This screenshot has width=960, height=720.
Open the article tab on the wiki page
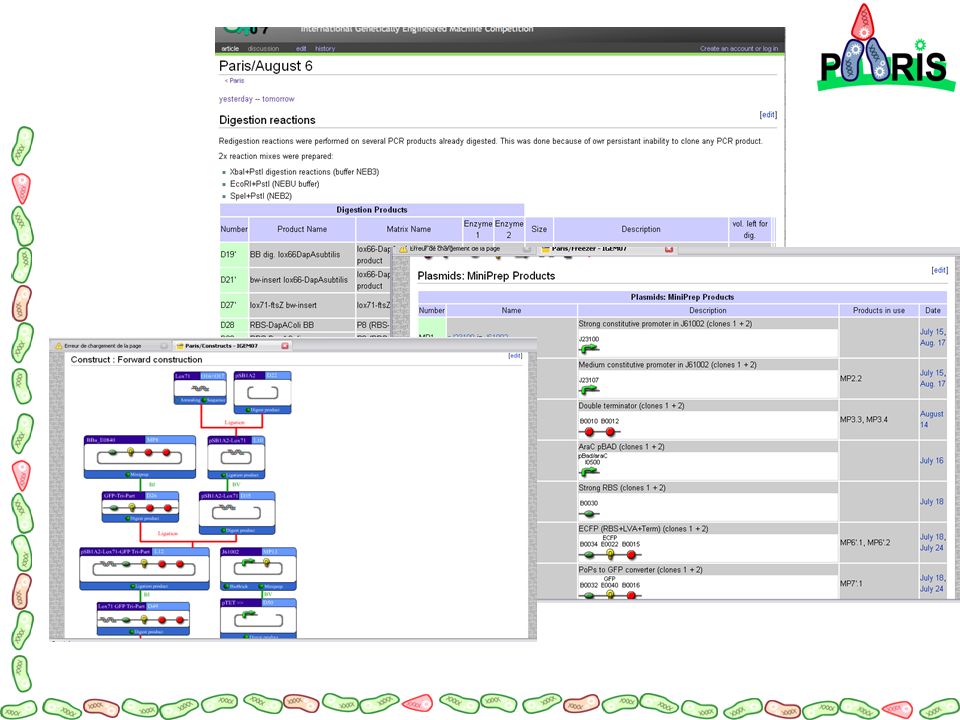point(230,48)
